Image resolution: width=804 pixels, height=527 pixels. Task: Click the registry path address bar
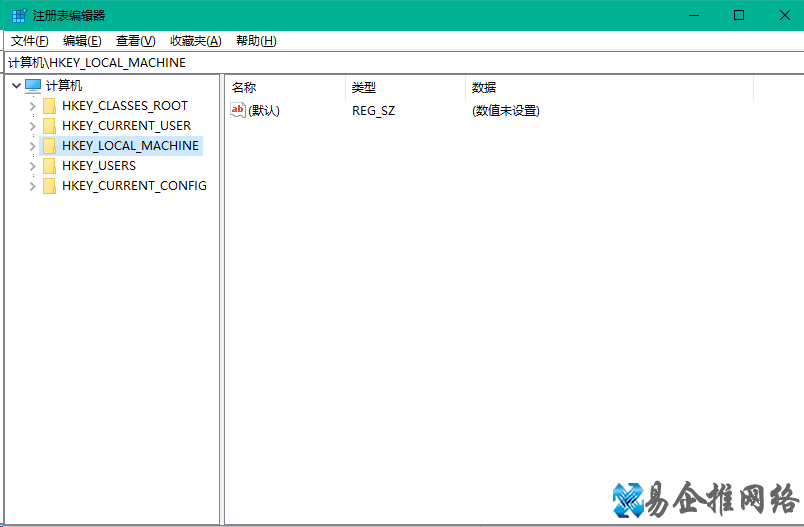400,62
